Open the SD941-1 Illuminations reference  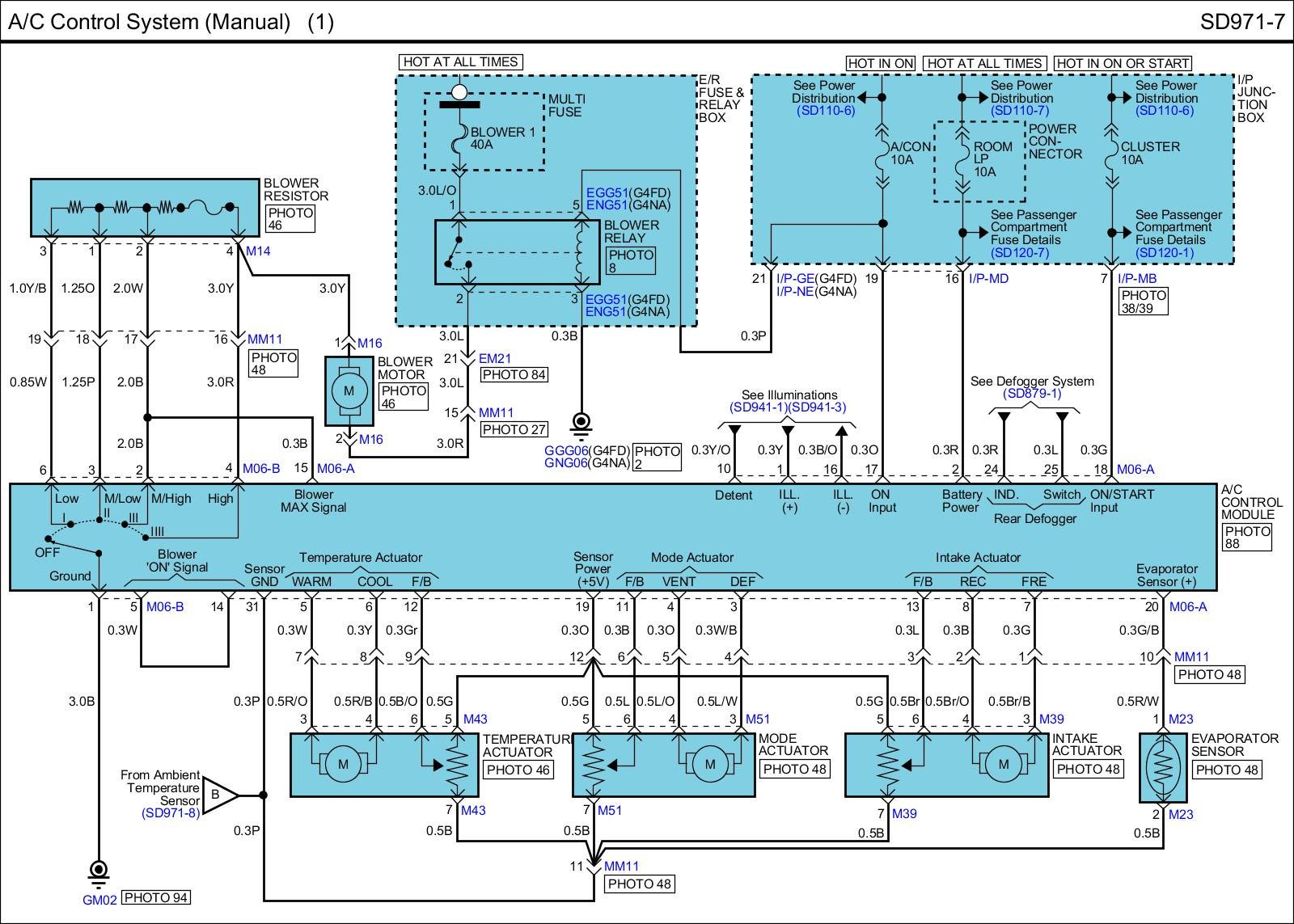point(758,407)
